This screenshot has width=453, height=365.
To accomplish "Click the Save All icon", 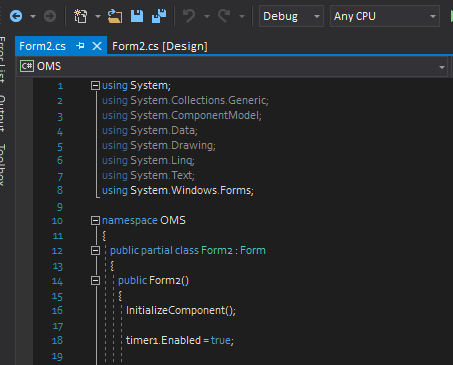I will click(159, 16).
